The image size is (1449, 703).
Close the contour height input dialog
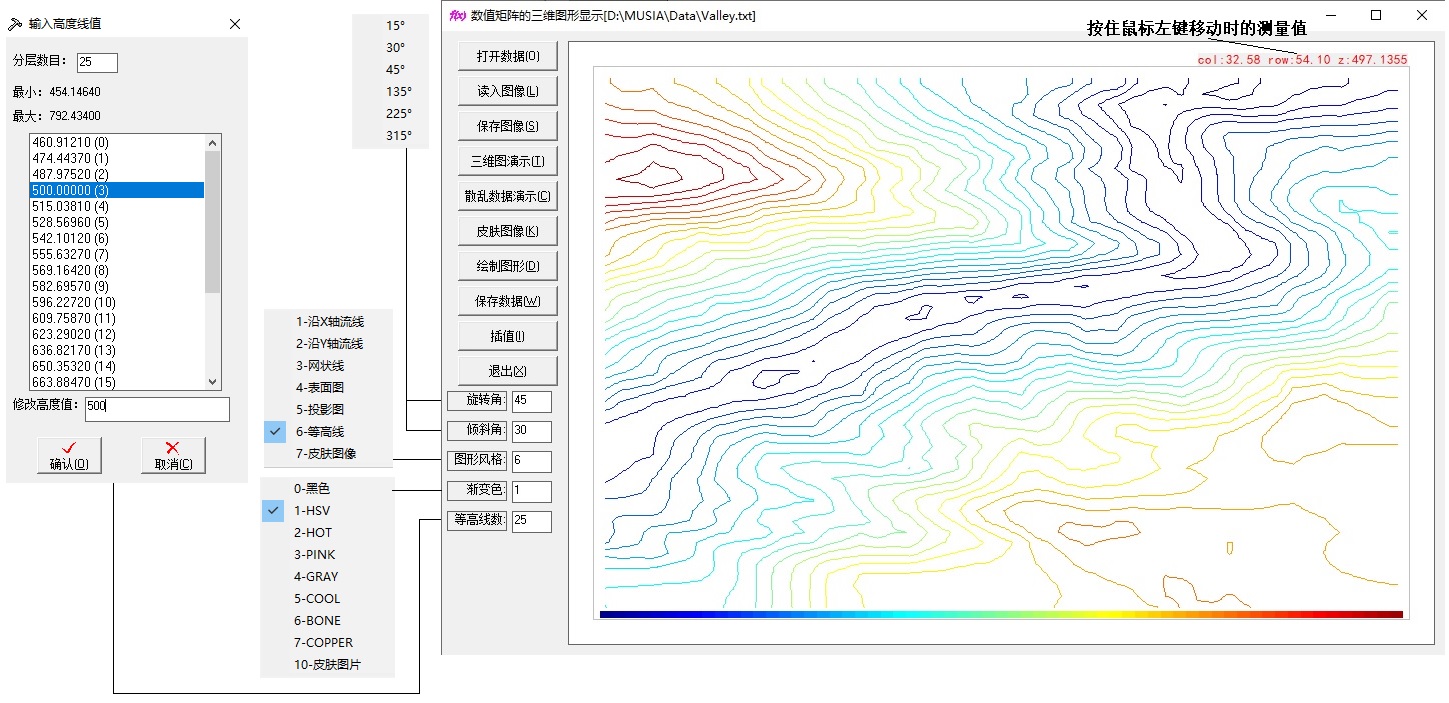[235, 23]
